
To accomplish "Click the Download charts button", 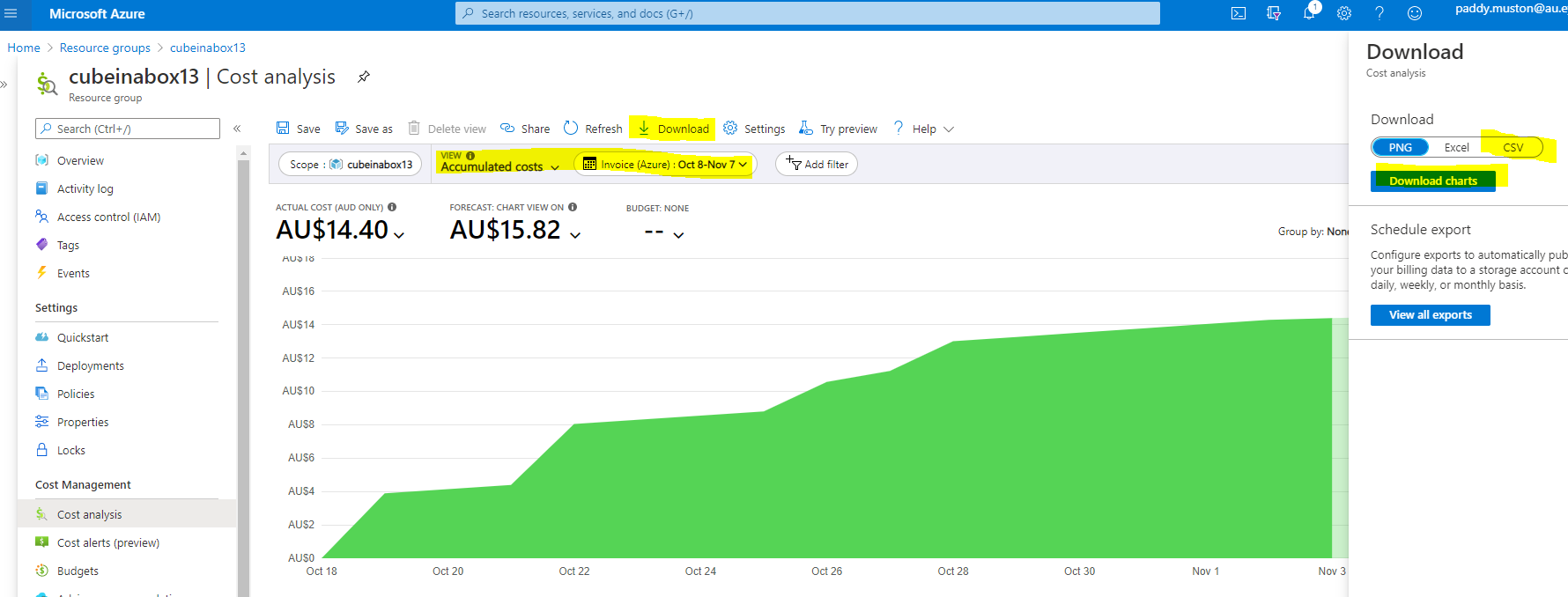I will tap(1433, 181).
